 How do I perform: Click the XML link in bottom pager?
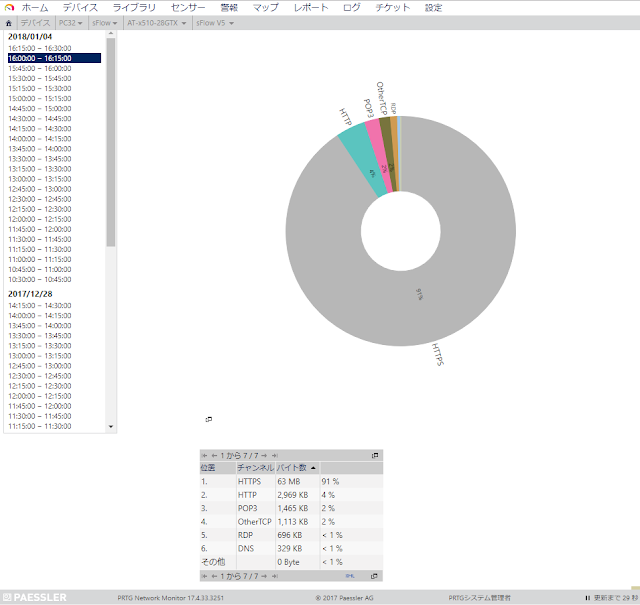350,576
